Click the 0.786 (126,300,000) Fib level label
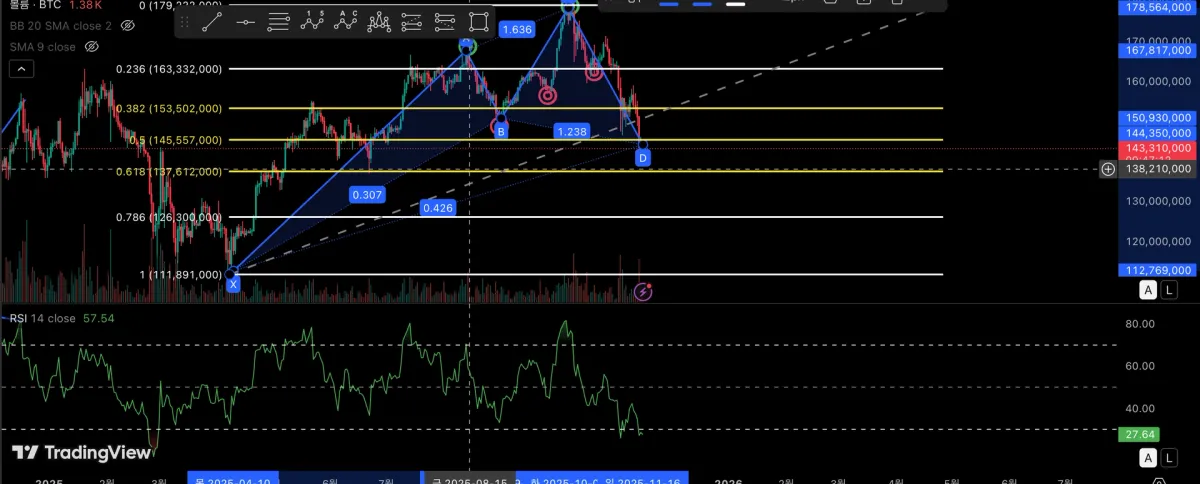The image size is (1200, 484). tap(168, 217)
